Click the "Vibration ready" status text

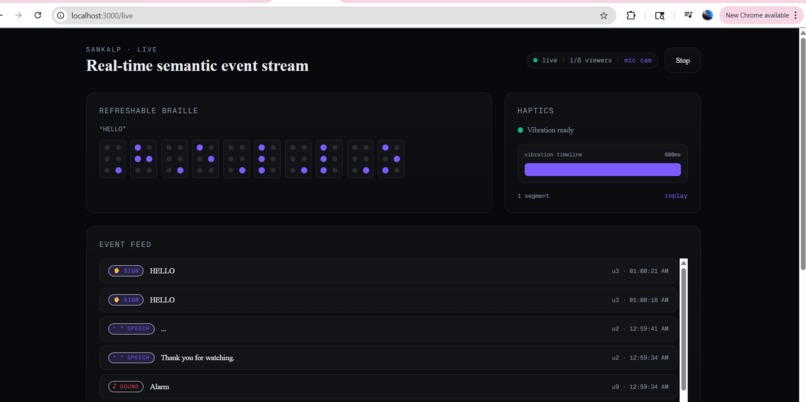551,130
